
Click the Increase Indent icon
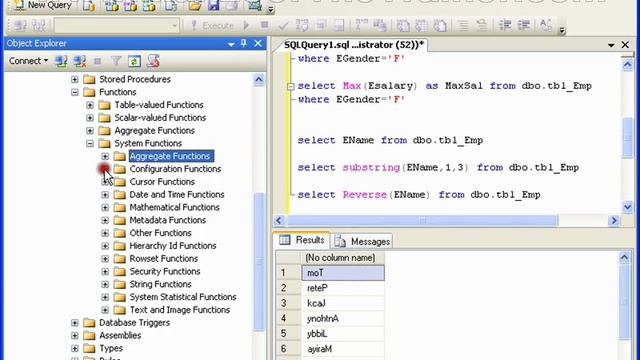[524, 26]
